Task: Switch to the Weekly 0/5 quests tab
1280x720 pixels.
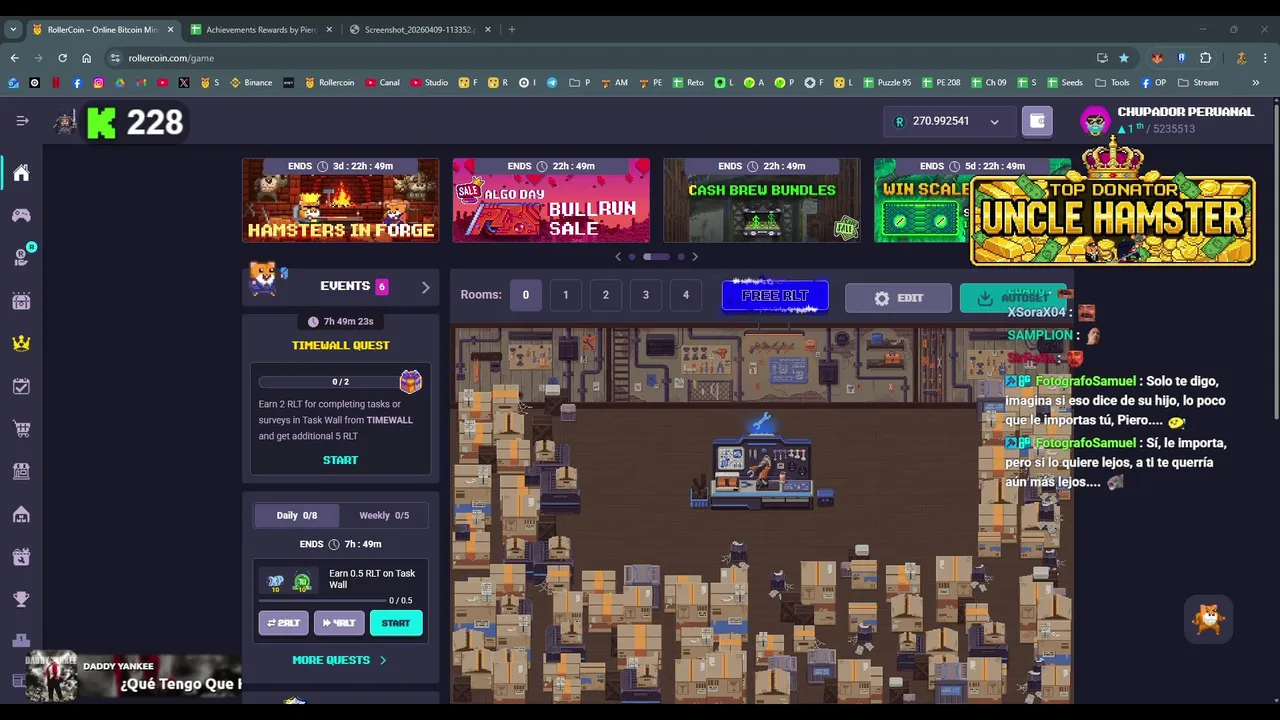Action: click(x=384, y=515)
